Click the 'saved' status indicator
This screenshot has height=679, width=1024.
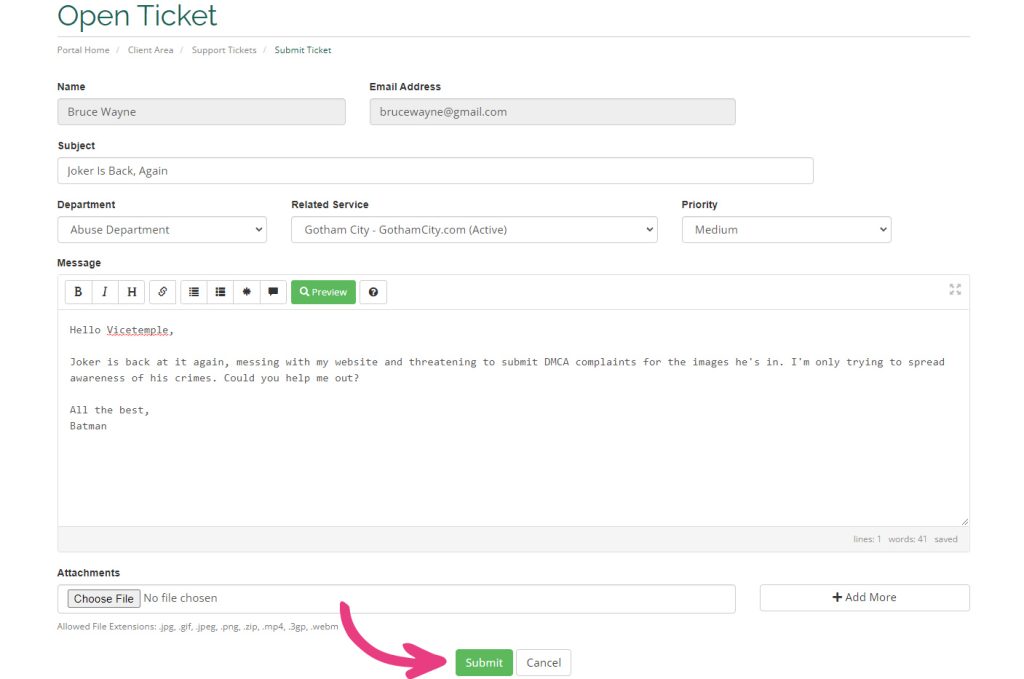coord(946,539)
